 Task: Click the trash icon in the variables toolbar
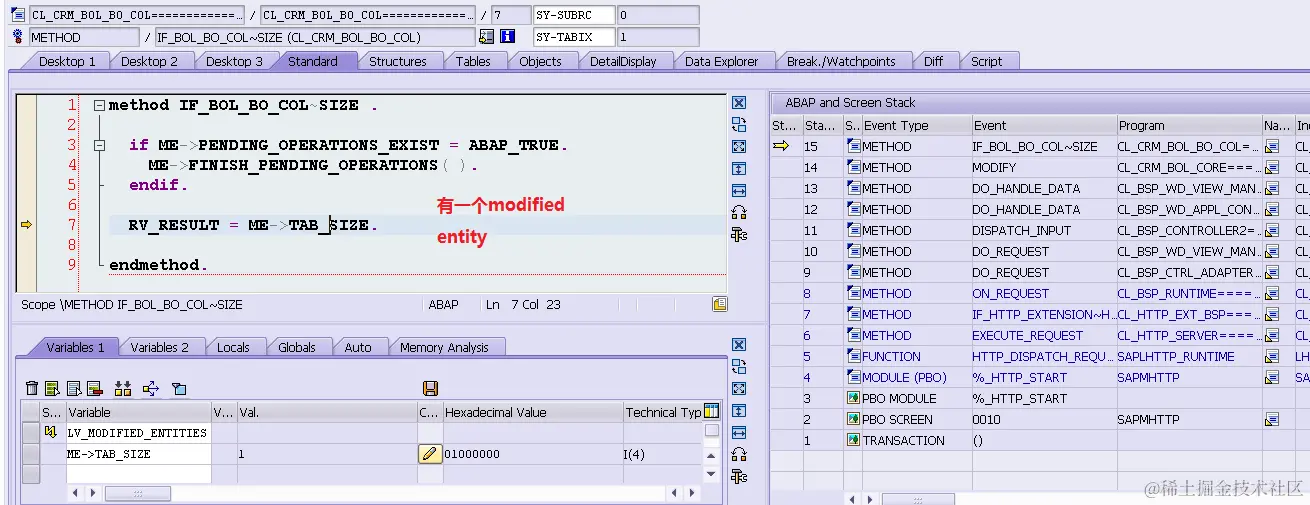[x=32, y=388]
